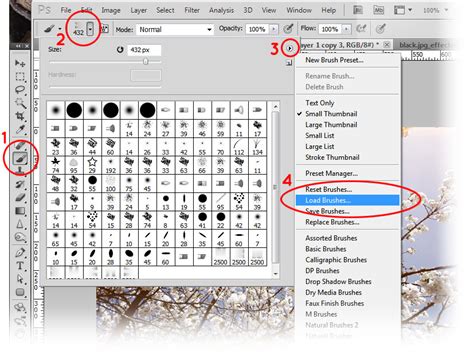Select the Spot Healing Brush tool
This screenshot has width=474, height=363.
click(20, 145)
